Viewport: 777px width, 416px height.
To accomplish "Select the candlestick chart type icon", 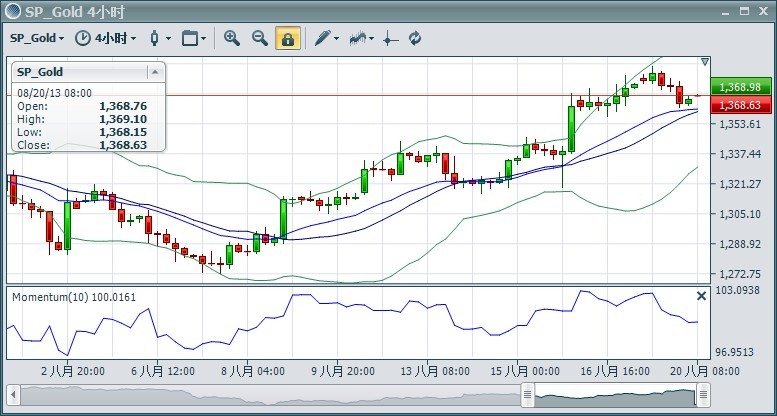I will click(155, 38).
